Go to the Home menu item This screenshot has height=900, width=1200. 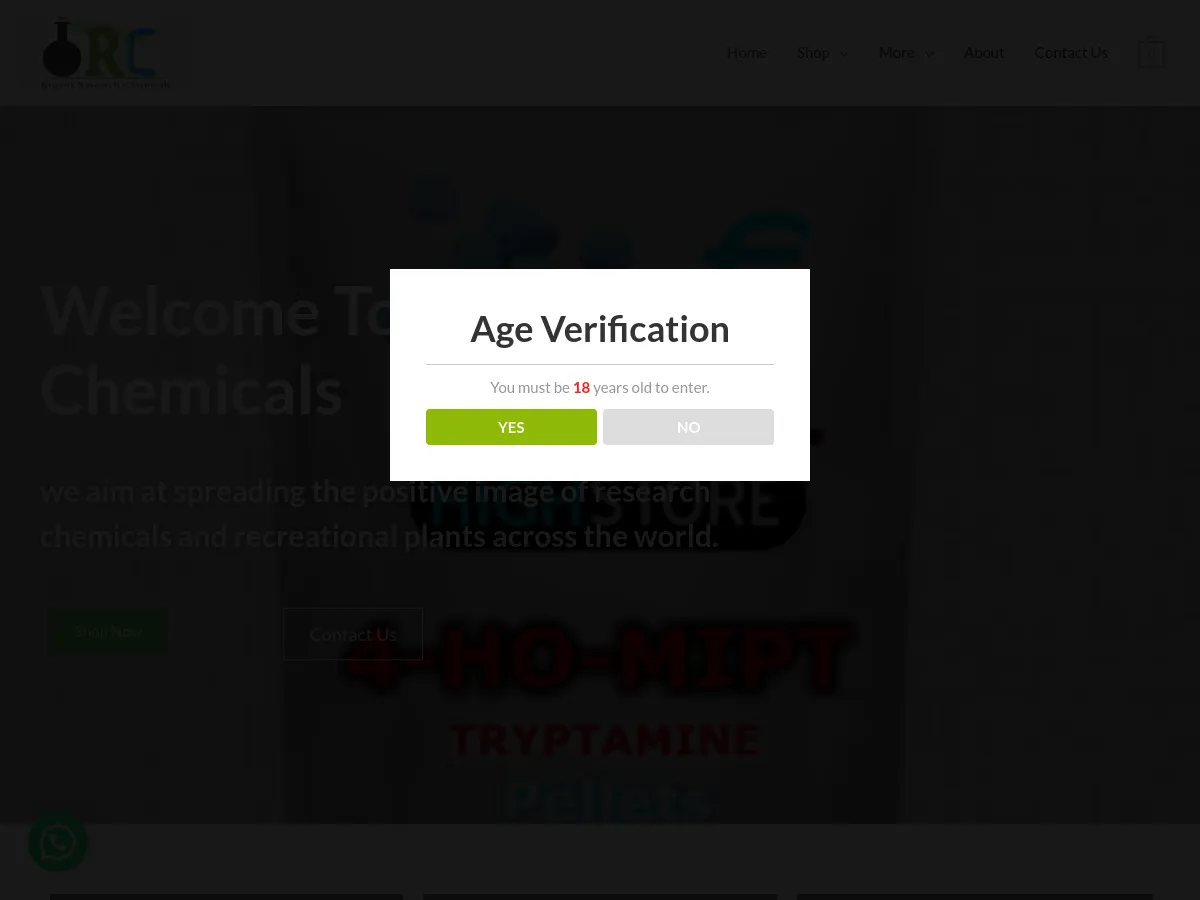tap(746, 53)
